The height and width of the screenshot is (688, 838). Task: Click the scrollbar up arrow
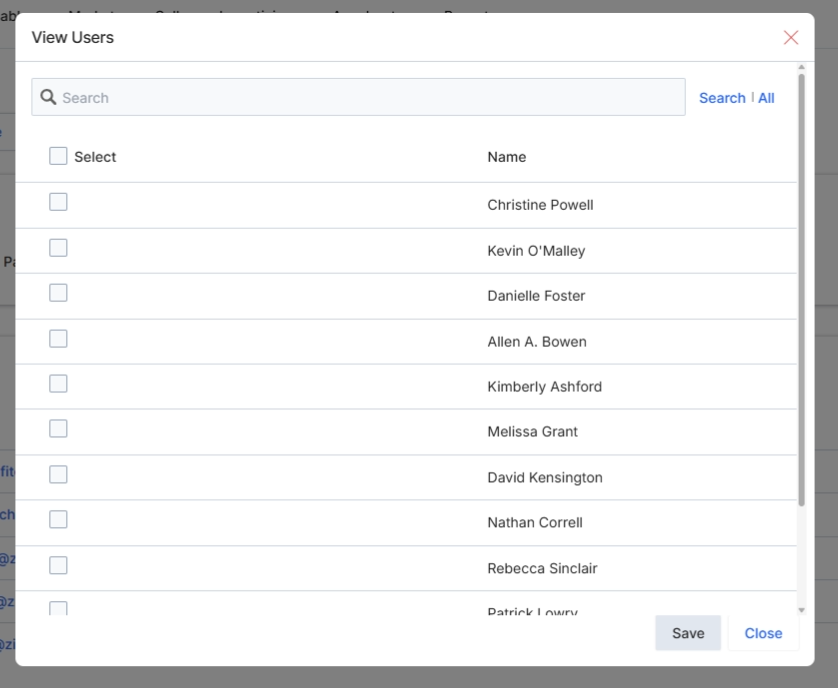coord(801,67)
